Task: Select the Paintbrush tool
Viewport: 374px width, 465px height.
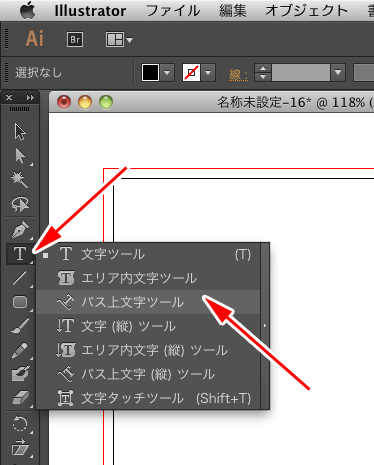Action: [x=20, y=326]
